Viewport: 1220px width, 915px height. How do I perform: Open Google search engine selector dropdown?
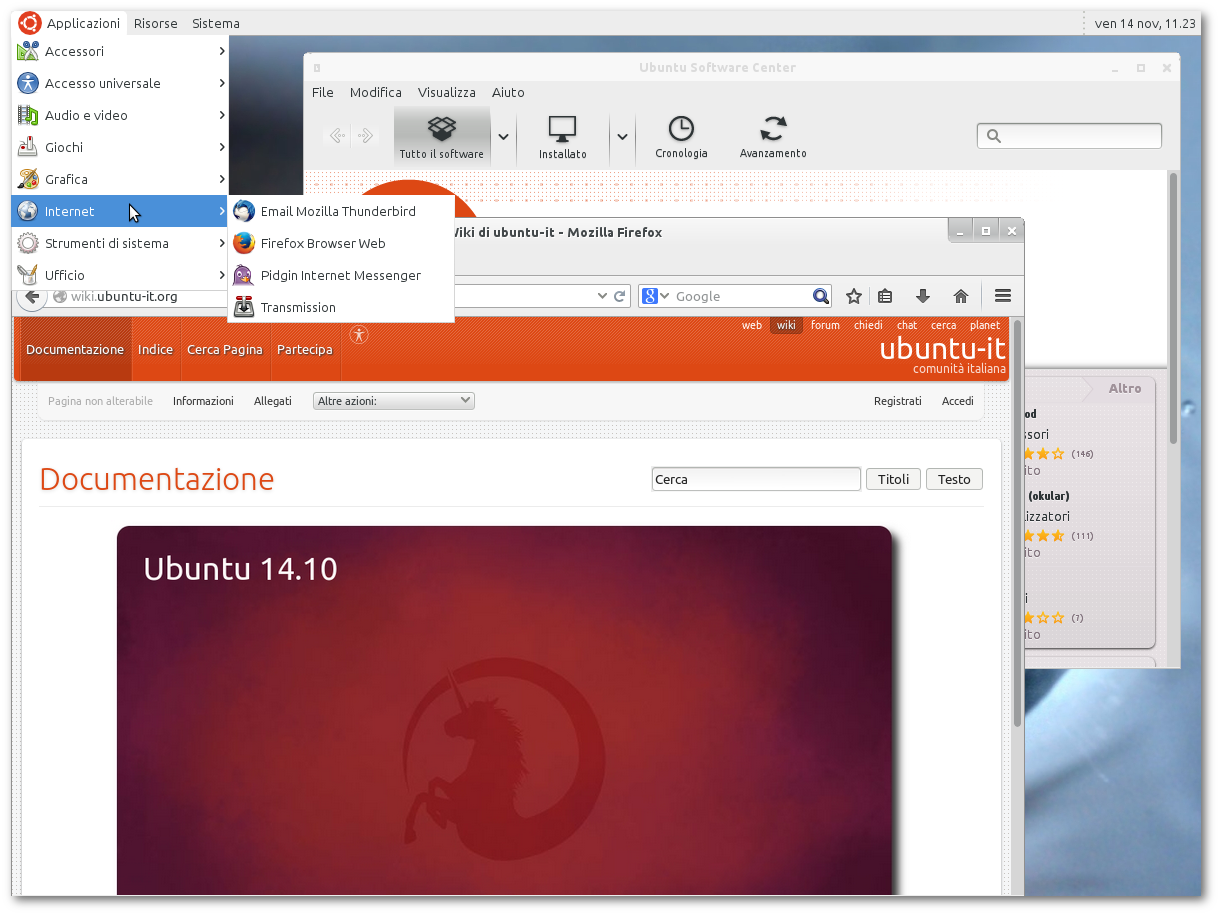pyautogui.click(x=655, y=296)
